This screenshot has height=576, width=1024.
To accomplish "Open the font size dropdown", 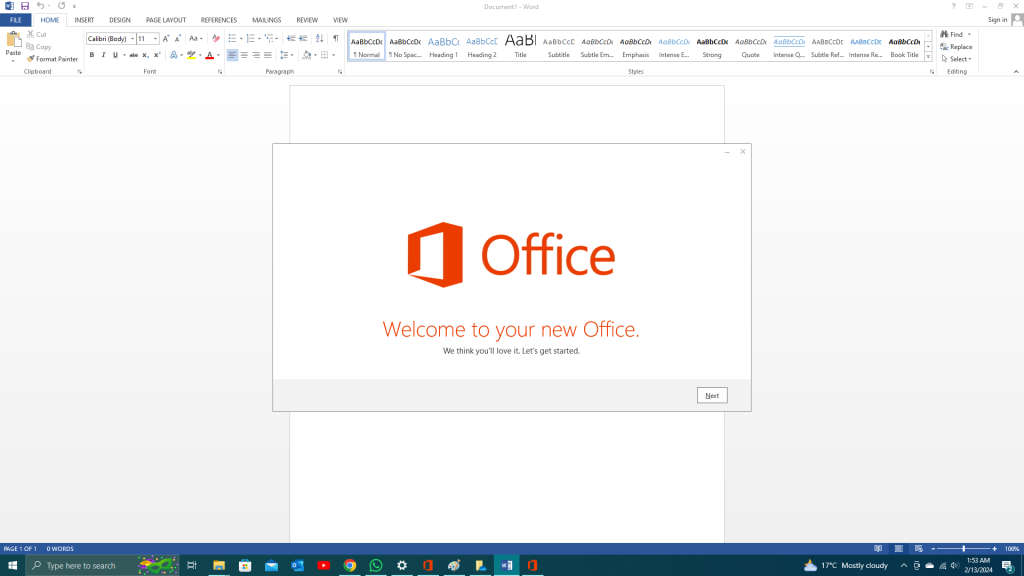I will tap(156, 37).
